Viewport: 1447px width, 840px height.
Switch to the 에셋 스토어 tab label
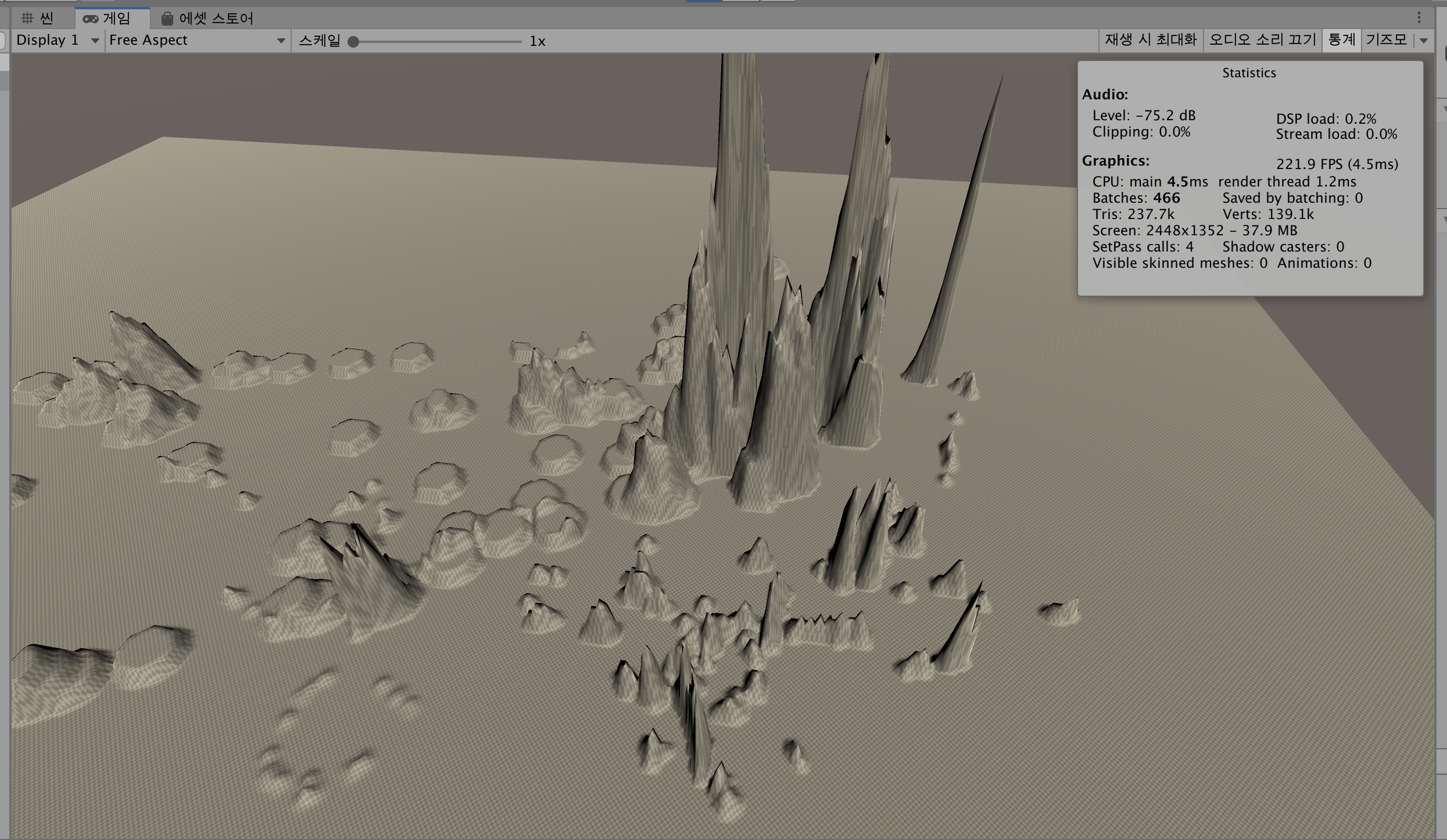pos(216,19)
